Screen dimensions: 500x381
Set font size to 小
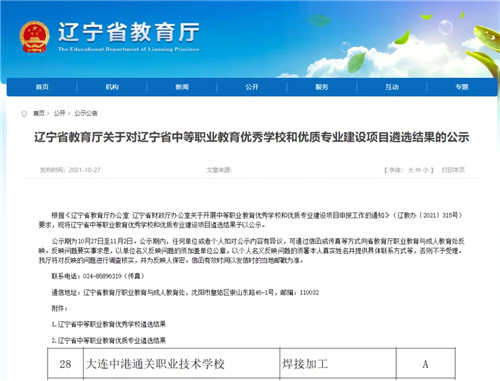pos(426,170)
